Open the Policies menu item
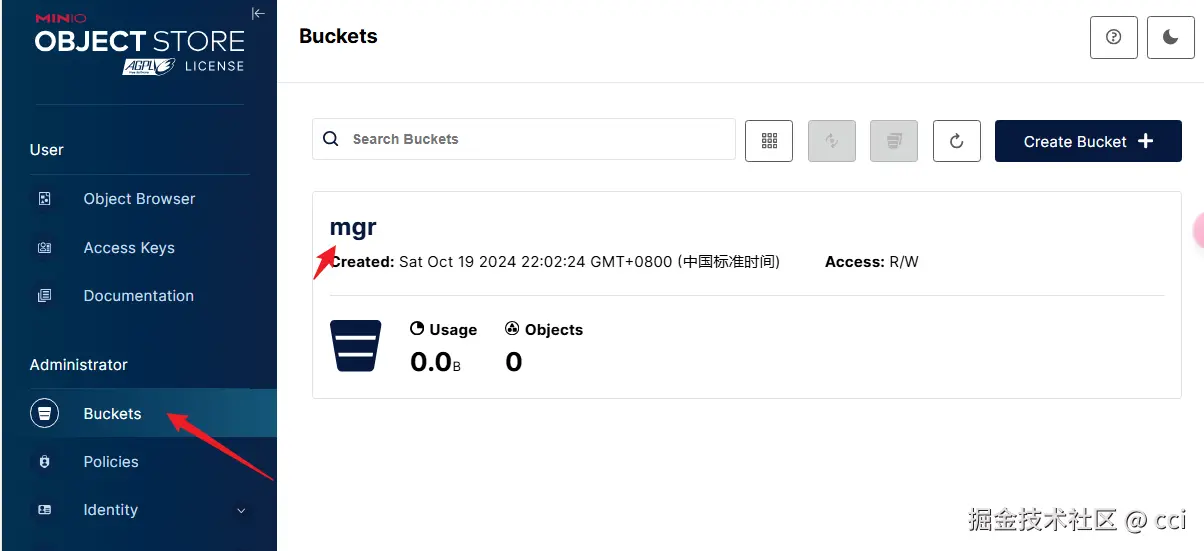This screenshot has height=551, width=1204. [111, 462]
